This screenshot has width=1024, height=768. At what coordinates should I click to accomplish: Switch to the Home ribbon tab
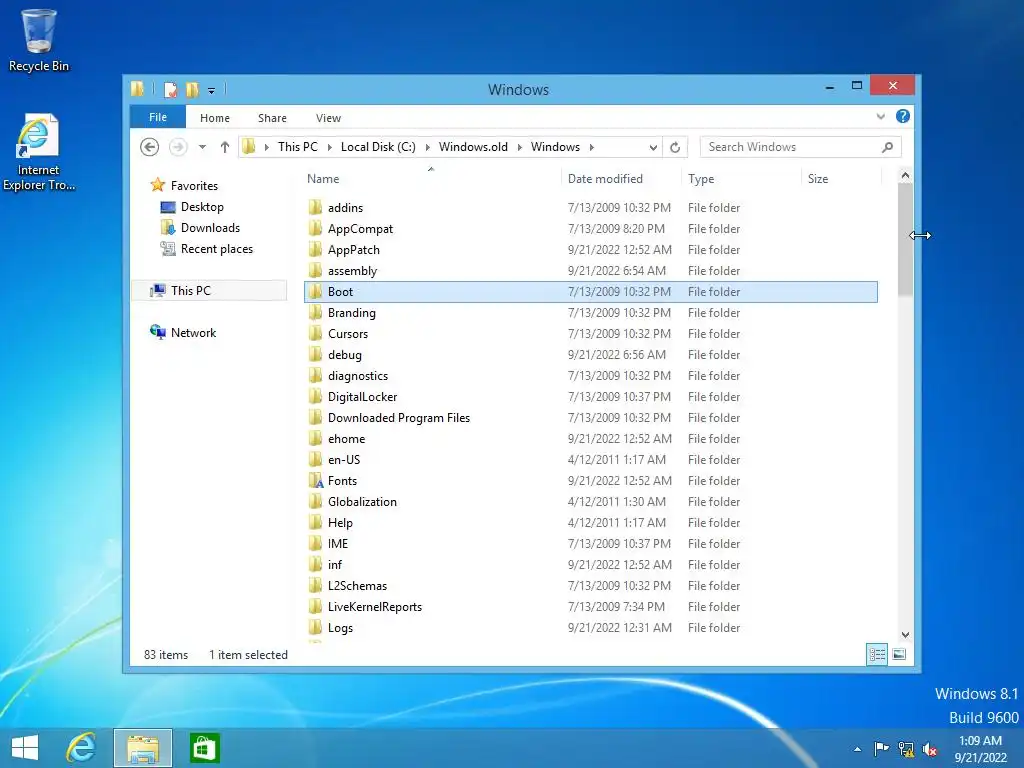point(215,118)
